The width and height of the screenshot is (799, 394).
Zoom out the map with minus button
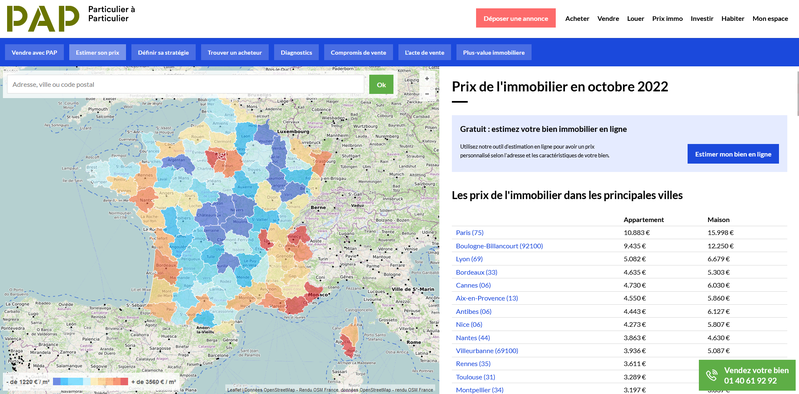[x=427, y=94]
